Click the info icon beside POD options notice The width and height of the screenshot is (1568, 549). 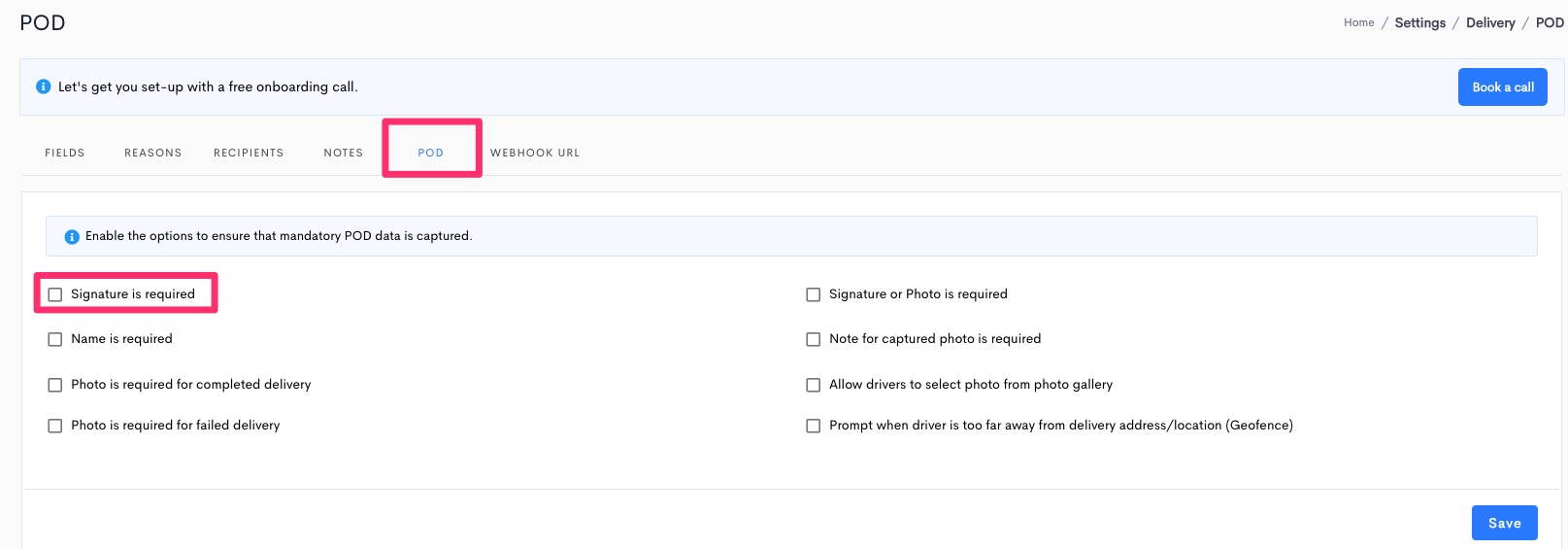(x=71, y=236)
